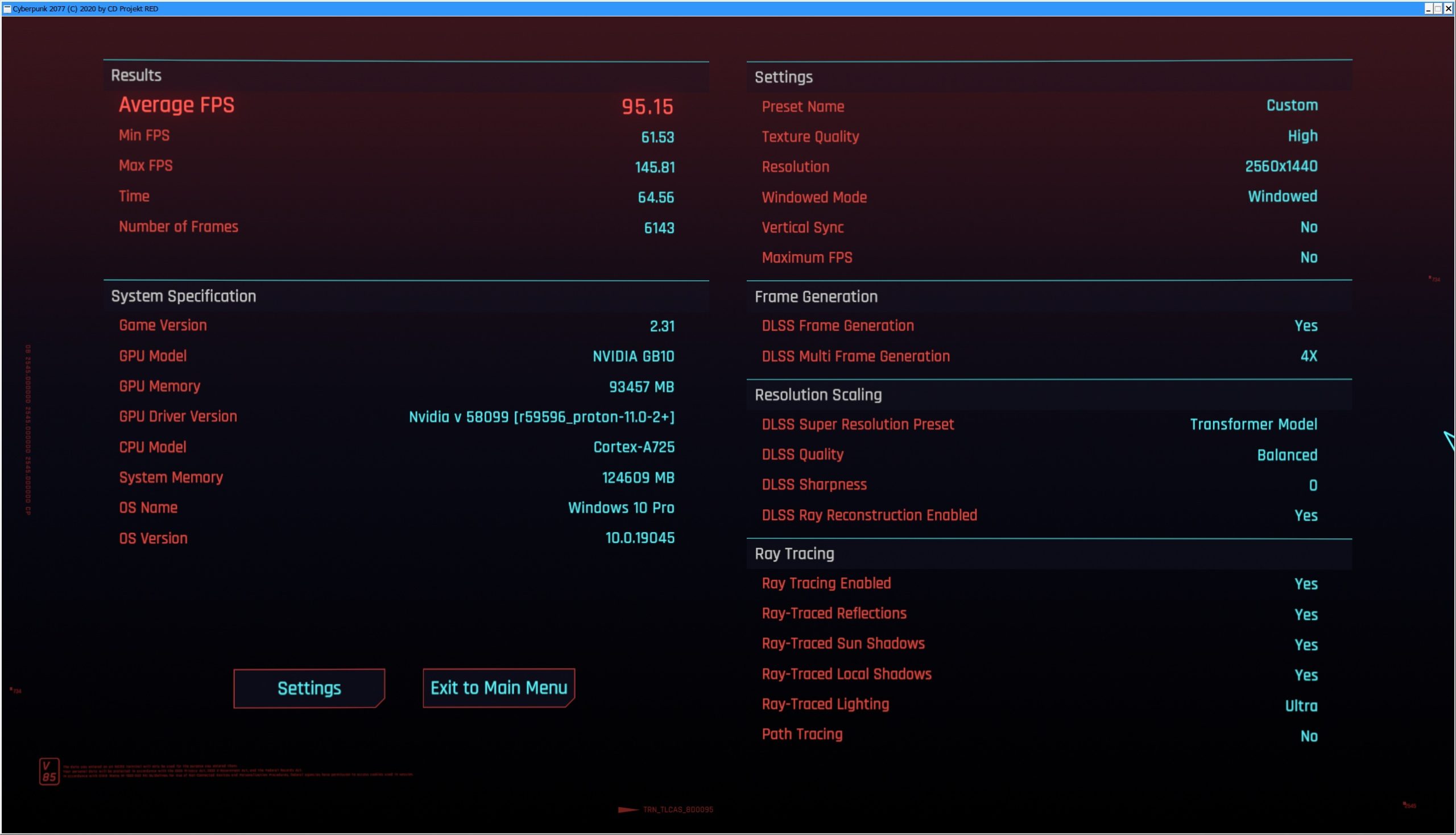1456x835 pixels.
Task: Click Transformer Model preset value
Action: click(x=1254, y=425)
